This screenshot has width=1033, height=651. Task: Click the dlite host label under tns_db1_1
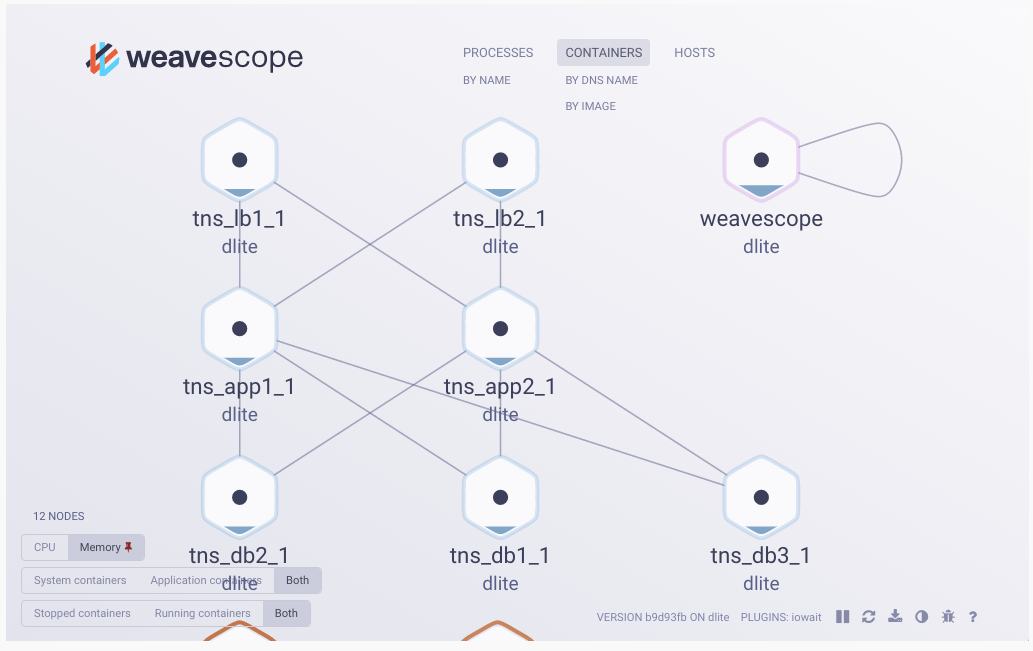click(x=500, y=584)
